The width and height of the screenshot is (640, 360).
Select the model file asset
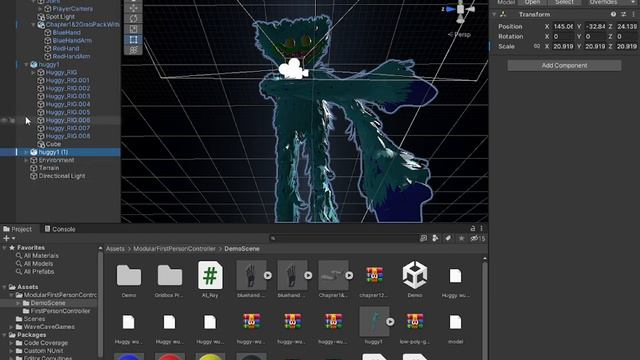[456, 322]
